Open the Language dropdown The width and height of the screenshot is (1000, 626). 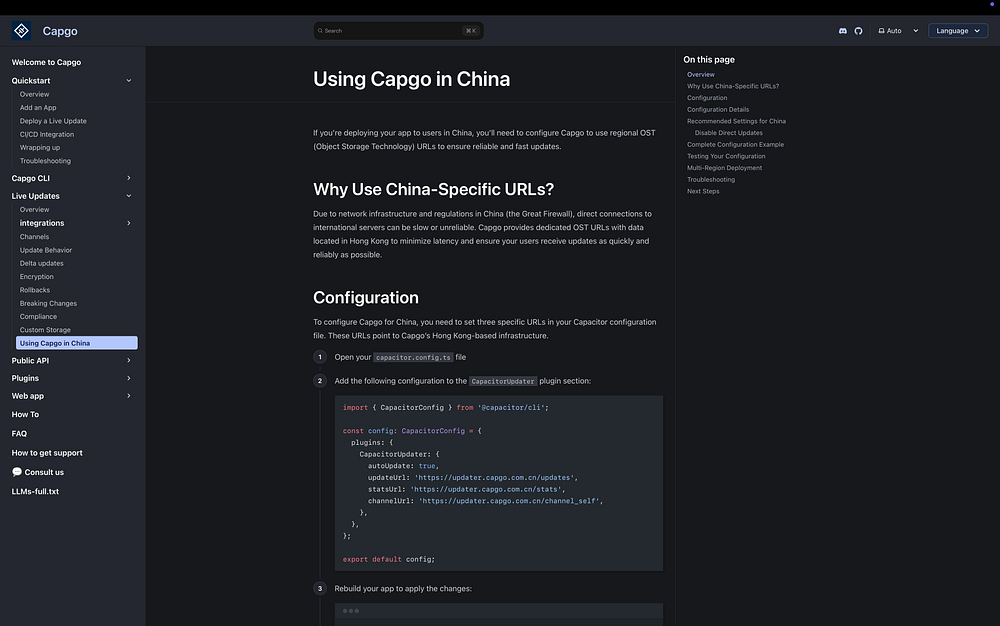click(x=957, y=31)
